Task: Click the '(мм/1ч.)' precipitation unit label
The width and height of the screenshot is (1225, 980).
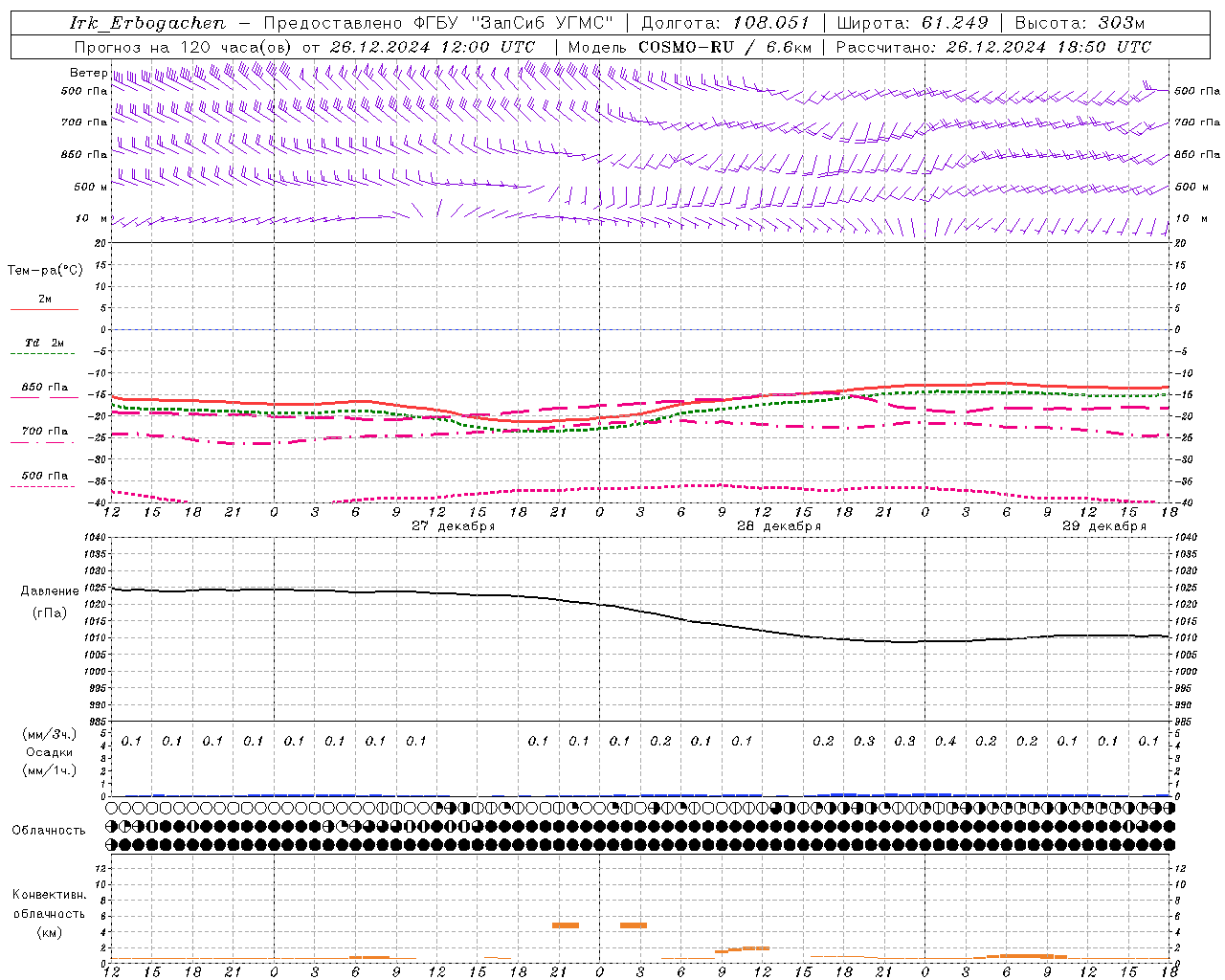Action: (x=49, y=770)
